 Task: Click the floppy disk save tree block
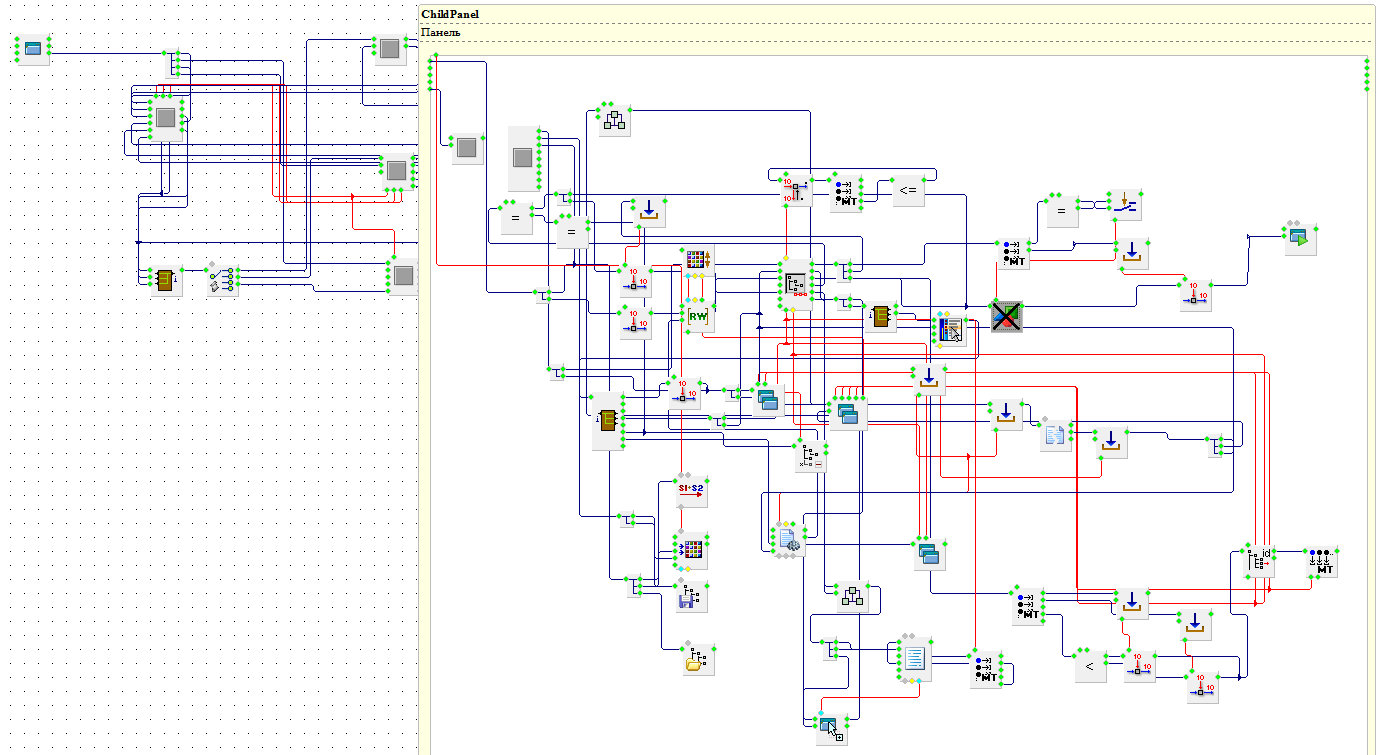(x=691, y=597)
